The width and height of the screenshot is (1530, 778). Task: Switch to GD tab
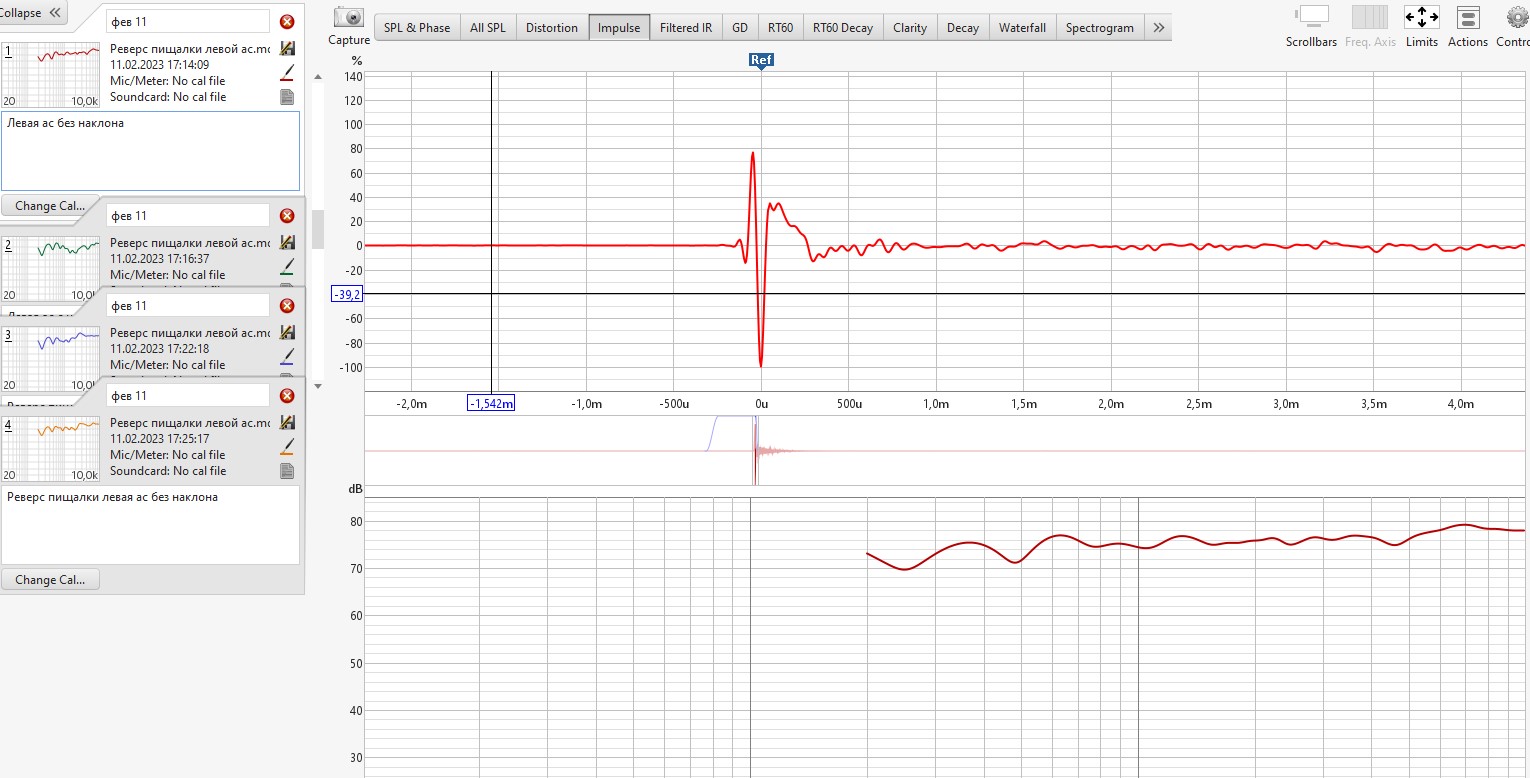[x=740, y=28]
